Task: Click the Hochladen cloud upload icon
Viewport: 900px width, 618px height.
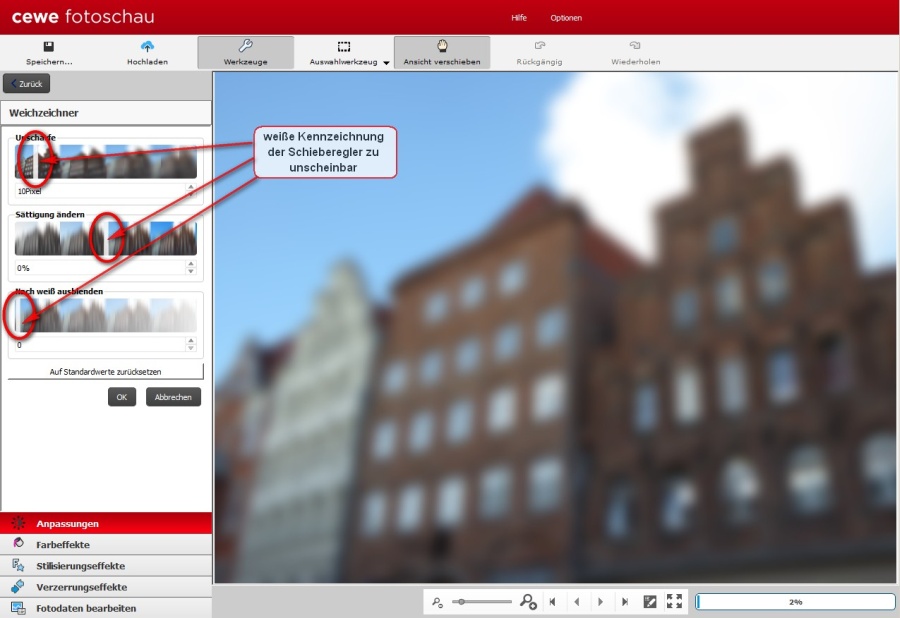Action: (x=148, y=46)
